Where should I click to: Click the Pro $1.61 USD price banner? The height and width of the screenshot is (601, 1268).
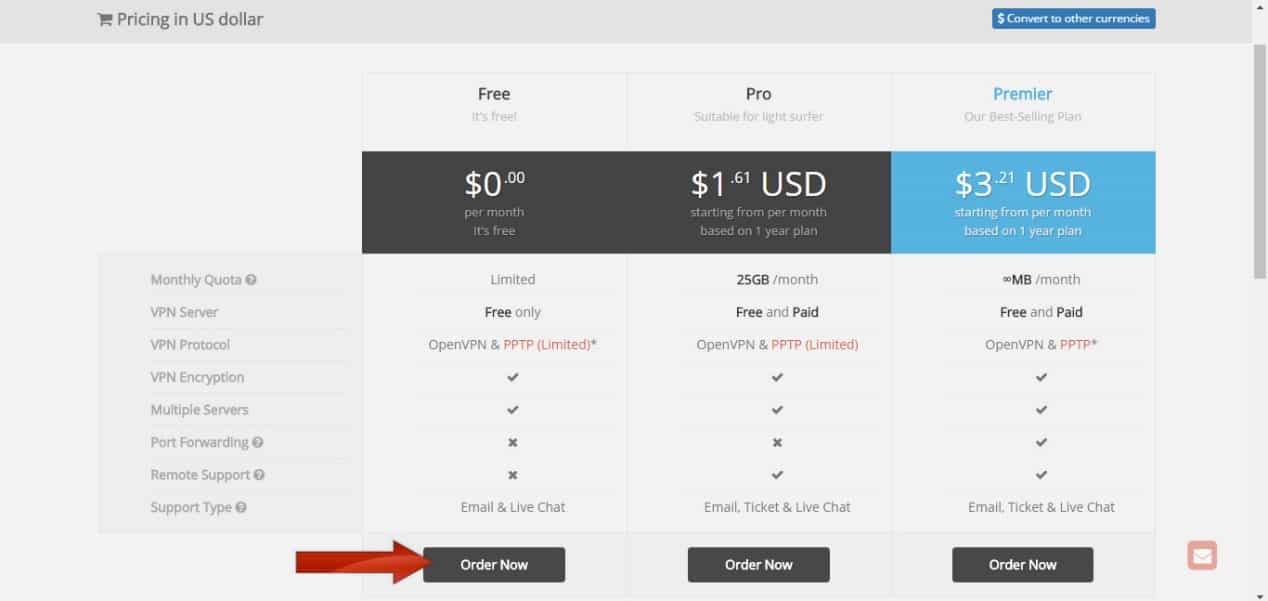pyautogui.click(x=758, y=201)
